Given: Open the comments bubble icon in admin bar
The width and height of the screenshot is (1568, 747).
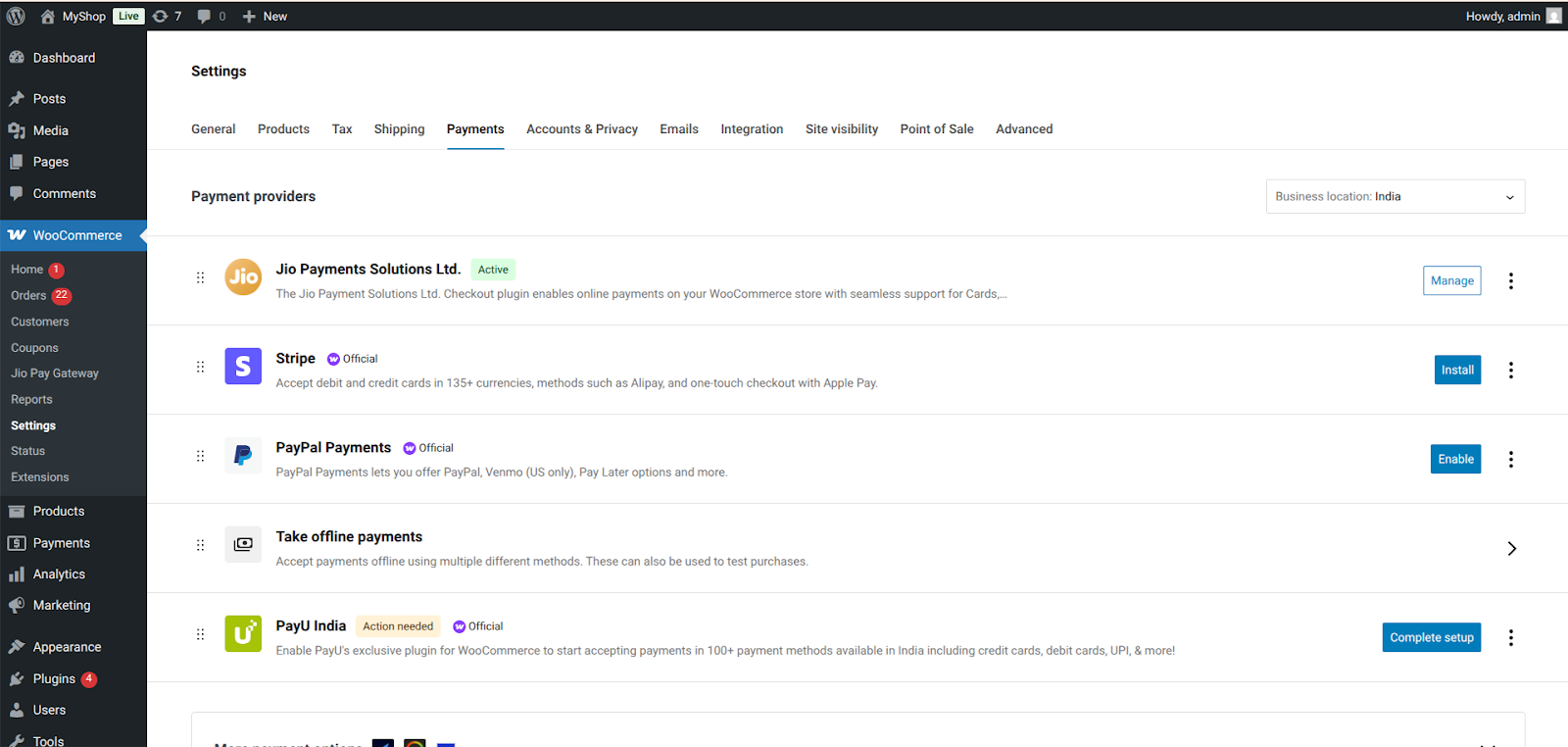Looking at the screenshot, I should 204,16.
